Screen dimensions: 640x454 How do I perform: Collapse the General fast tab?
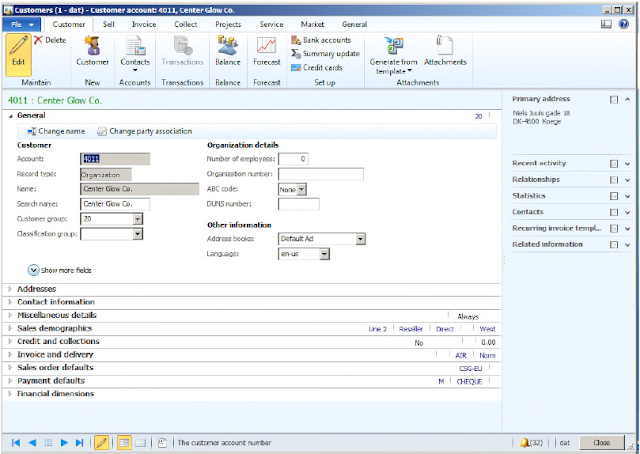point(11,116)
